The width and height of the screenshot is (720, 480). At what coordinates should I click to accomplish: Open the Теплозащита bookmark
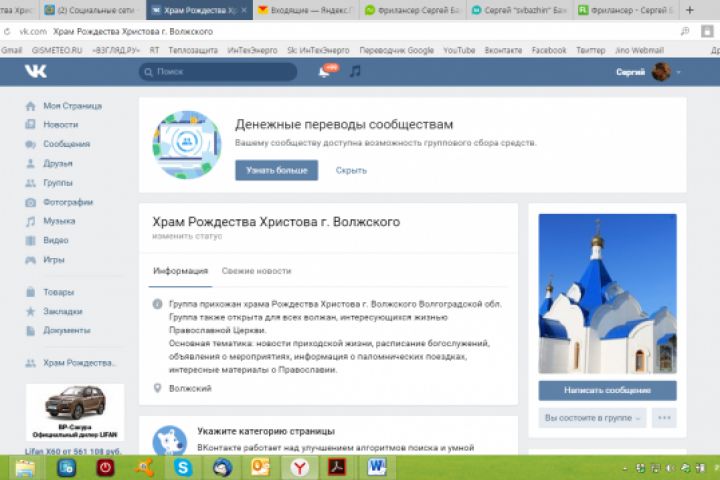click(193, 51)
